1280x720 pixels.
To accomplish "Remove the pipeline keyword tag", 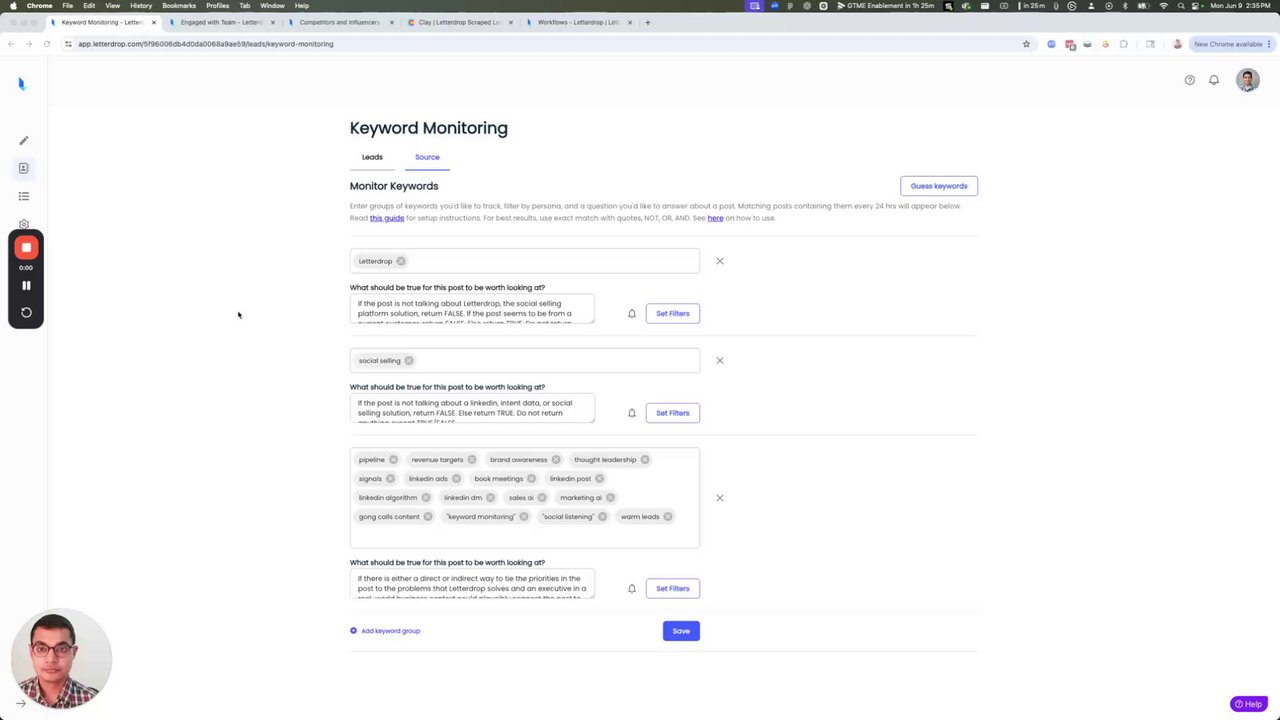I will click(x=393, y=460).
